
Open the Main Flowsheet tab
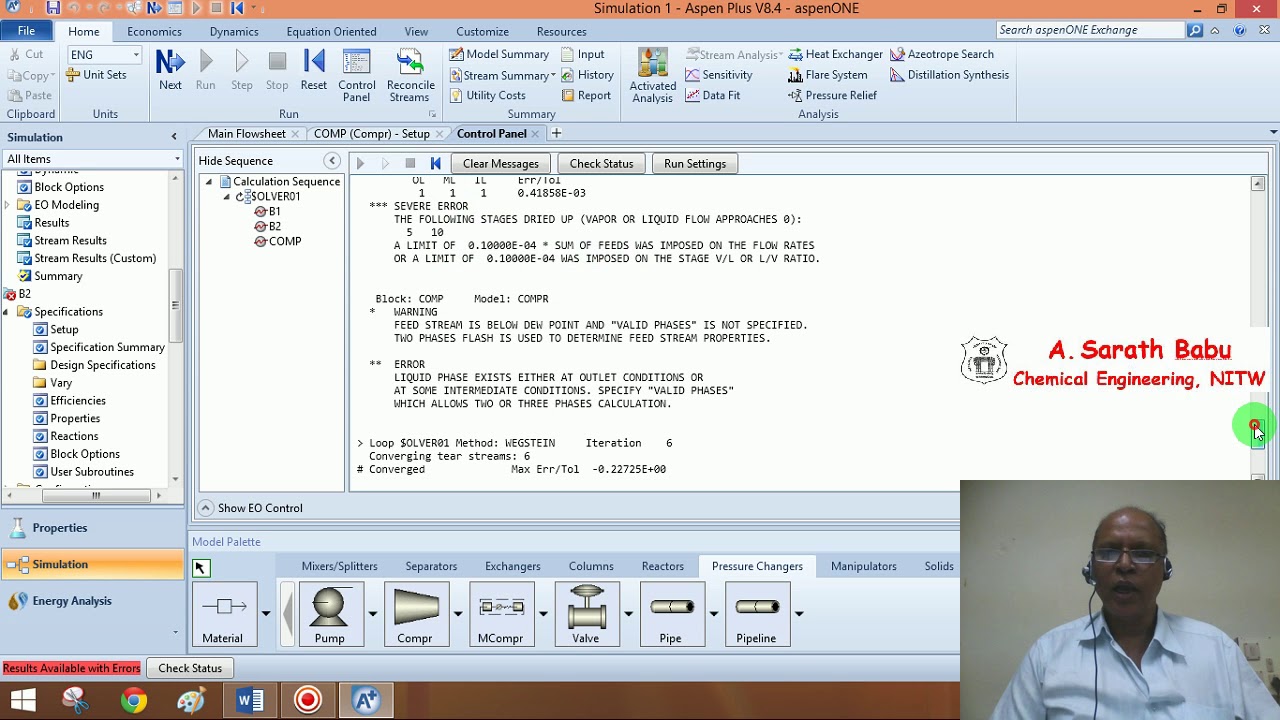[246, 133]
